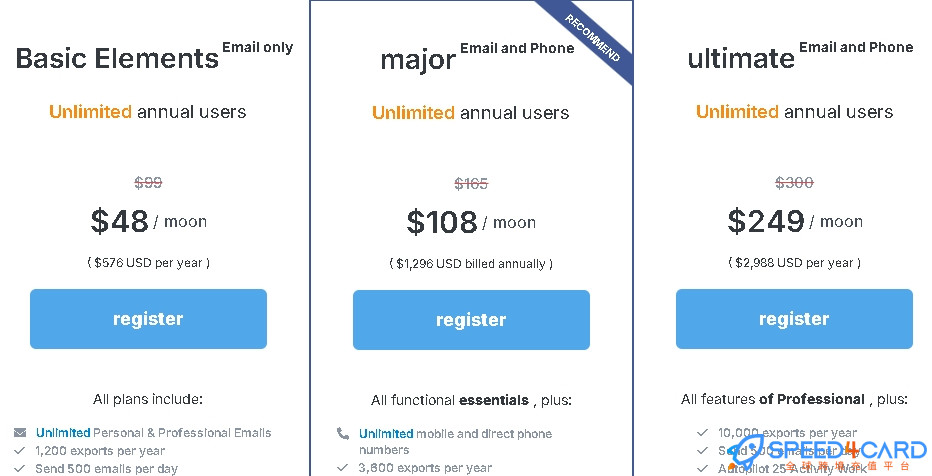This screenshot has width=932, height=476.
Task: Click the $48 / moon price
Action: (x=149, y=222)
